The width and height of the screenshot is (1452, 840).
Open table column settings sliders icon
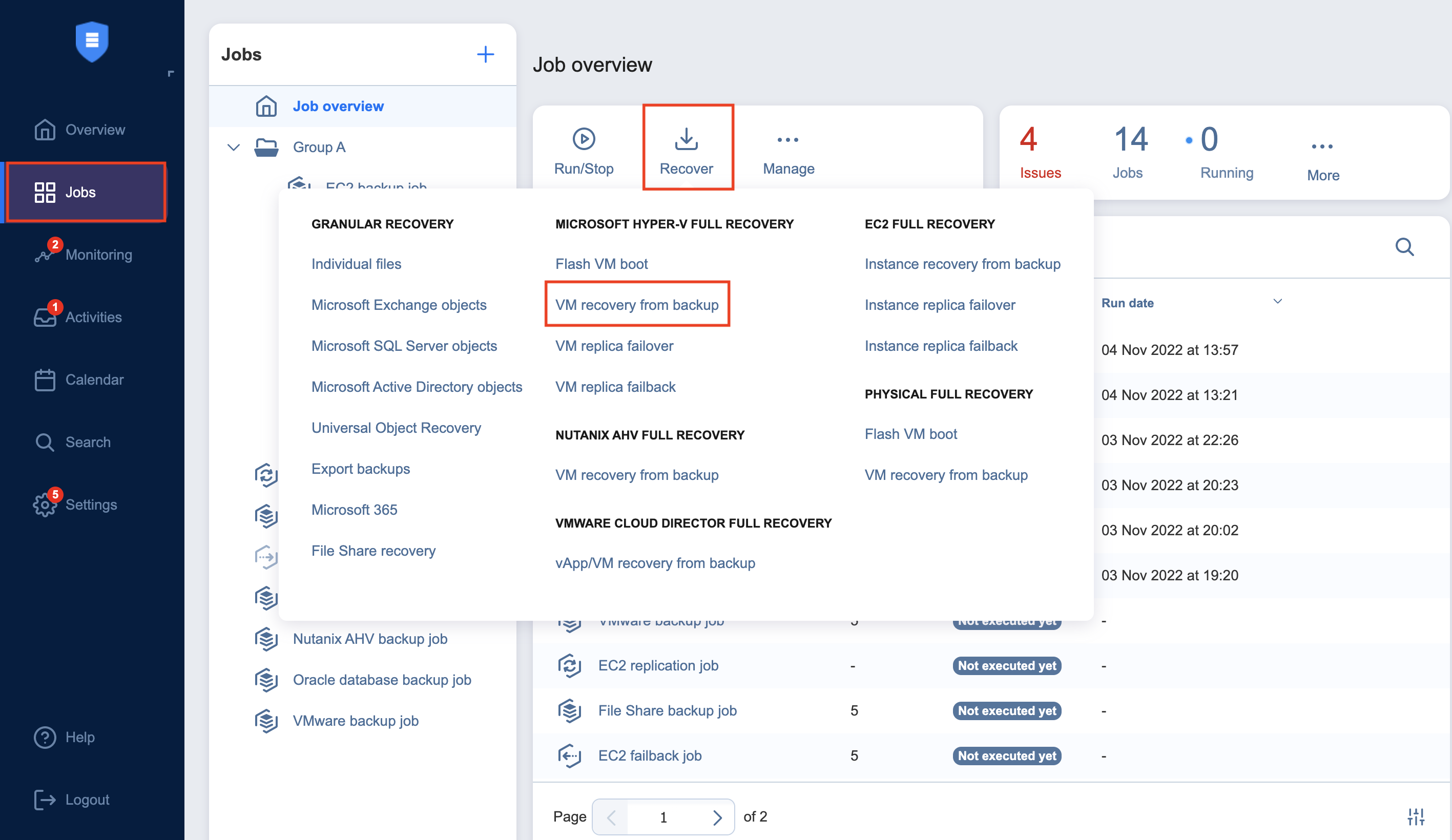click(x=1415, y=816)
